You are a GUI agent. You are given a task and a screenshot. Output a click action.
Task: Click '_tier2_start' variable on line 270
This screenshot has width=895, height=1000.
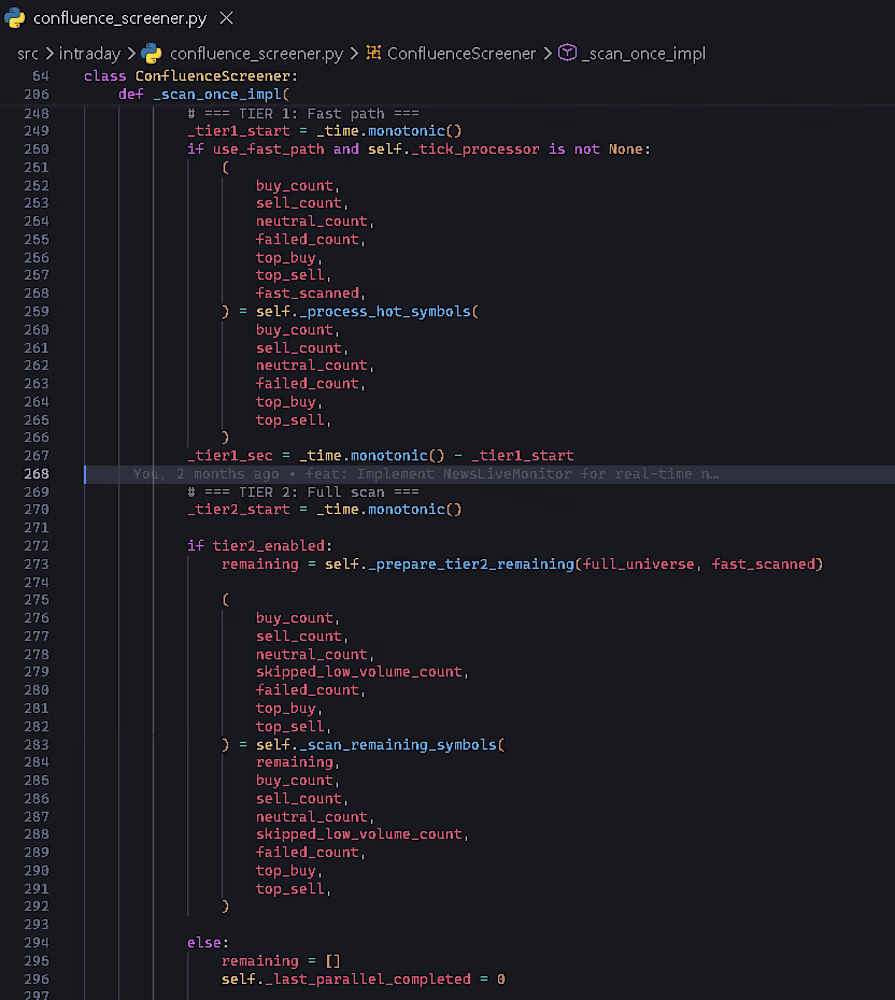[239, 510]
